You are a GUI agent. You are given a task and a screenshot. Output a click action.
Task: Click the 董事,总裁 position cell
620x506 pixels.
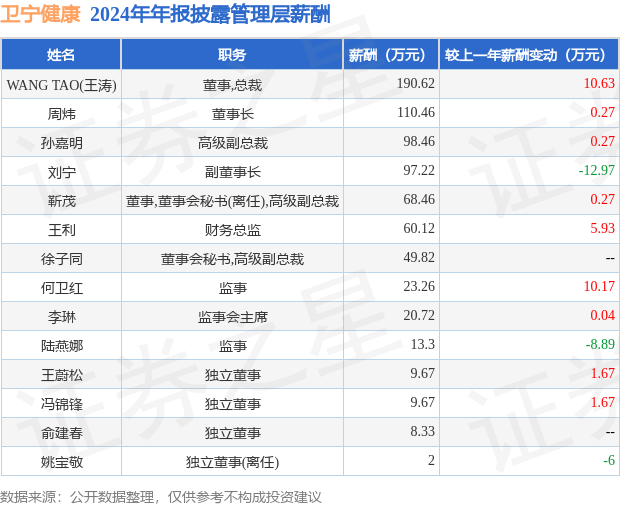[232, 85]
